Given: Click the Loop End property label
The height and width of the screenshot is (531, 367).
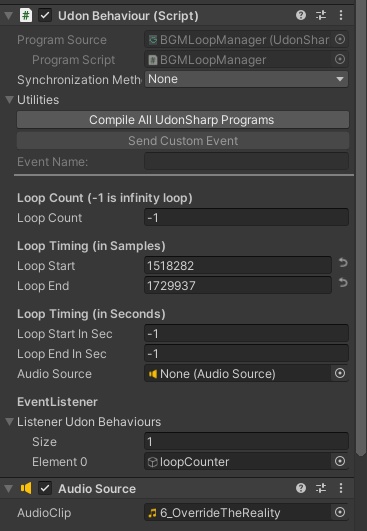Looking at the screenshot, I should [43, 286].
